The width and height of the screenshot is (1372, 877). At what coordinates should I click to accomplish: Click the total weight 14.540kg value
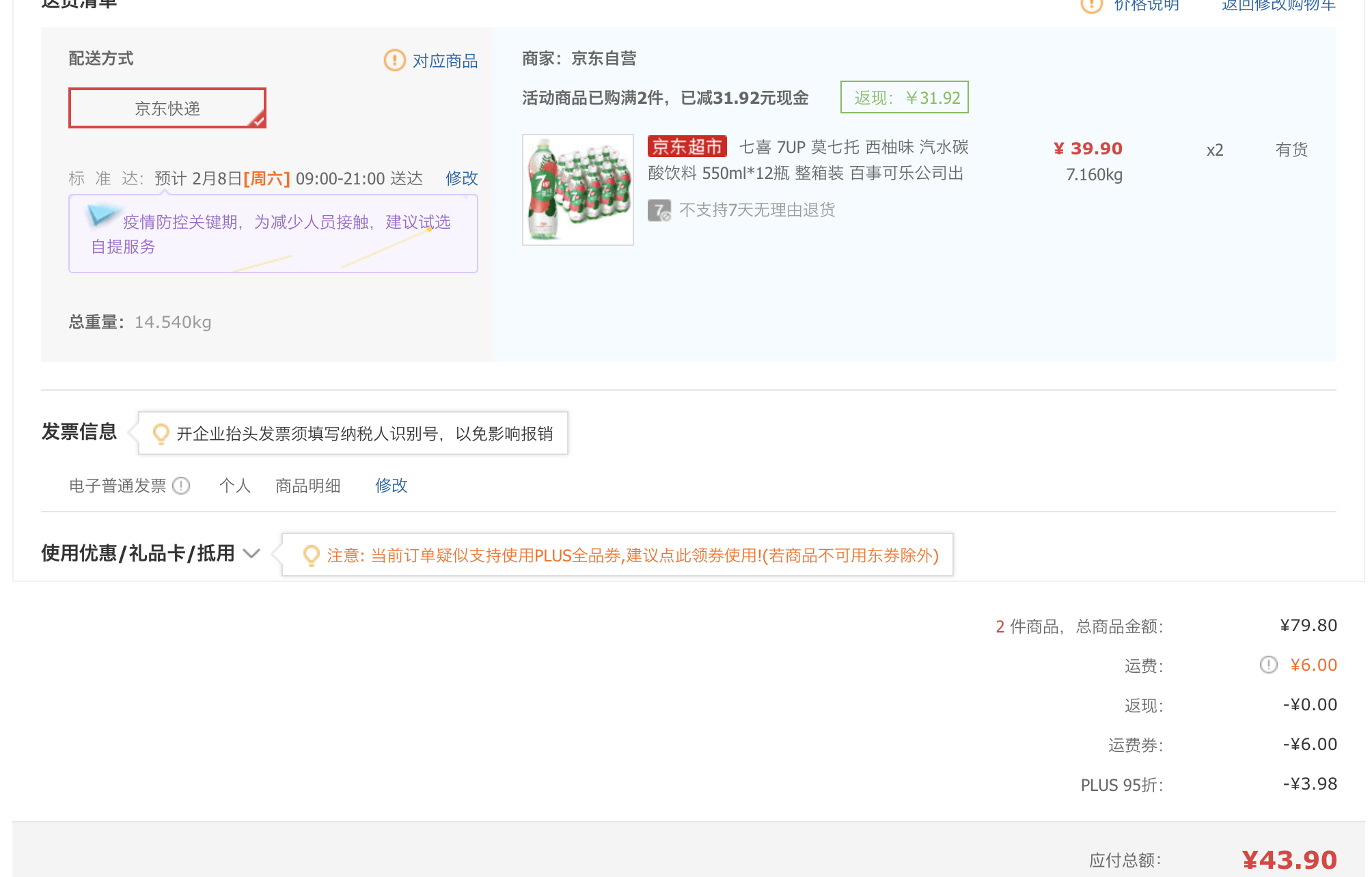(173, 322)
